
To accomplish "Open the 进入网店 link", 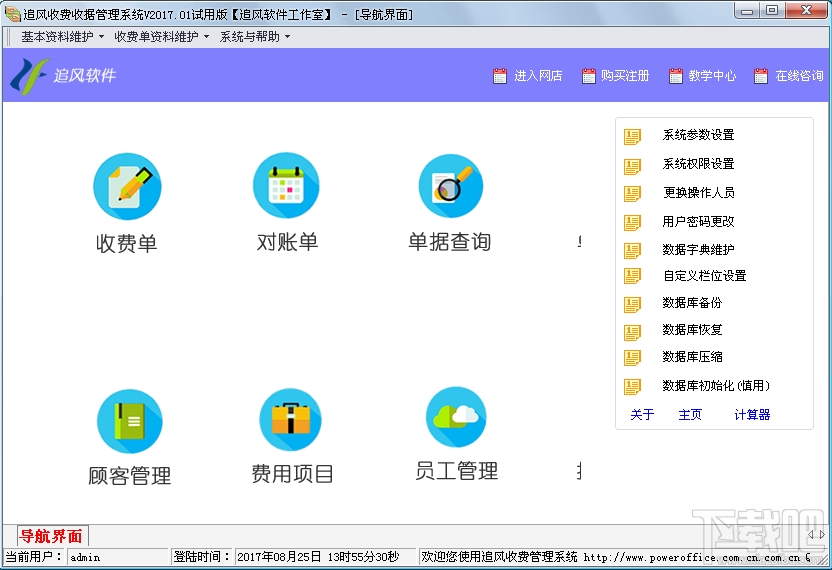I will pyautogui.click(x=538, y=76).
